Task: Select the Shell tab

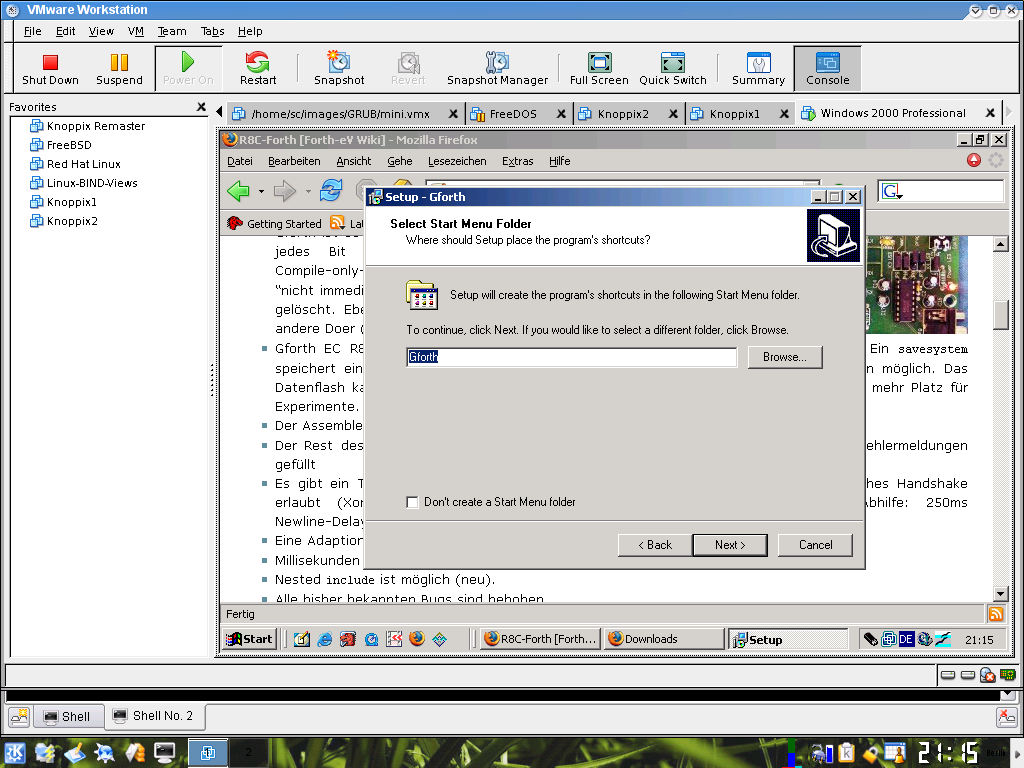Action: (68, 717)
